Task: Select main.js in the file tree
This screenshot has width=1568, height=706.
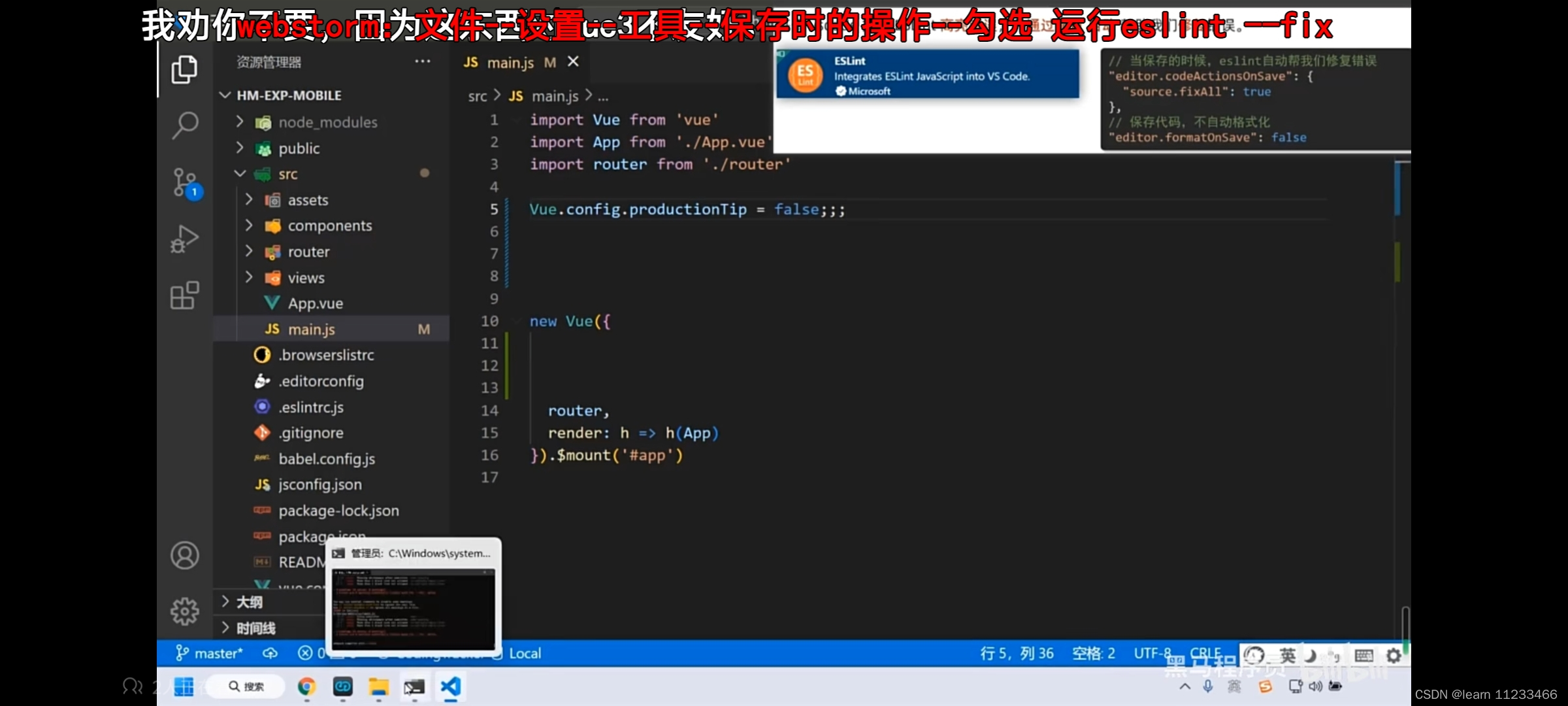Action: pos(332,329)
